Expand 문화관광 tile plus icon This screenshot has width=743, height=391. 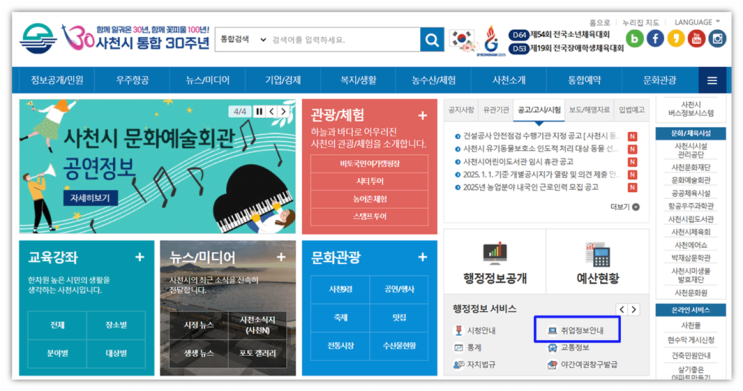click(423, 257)
